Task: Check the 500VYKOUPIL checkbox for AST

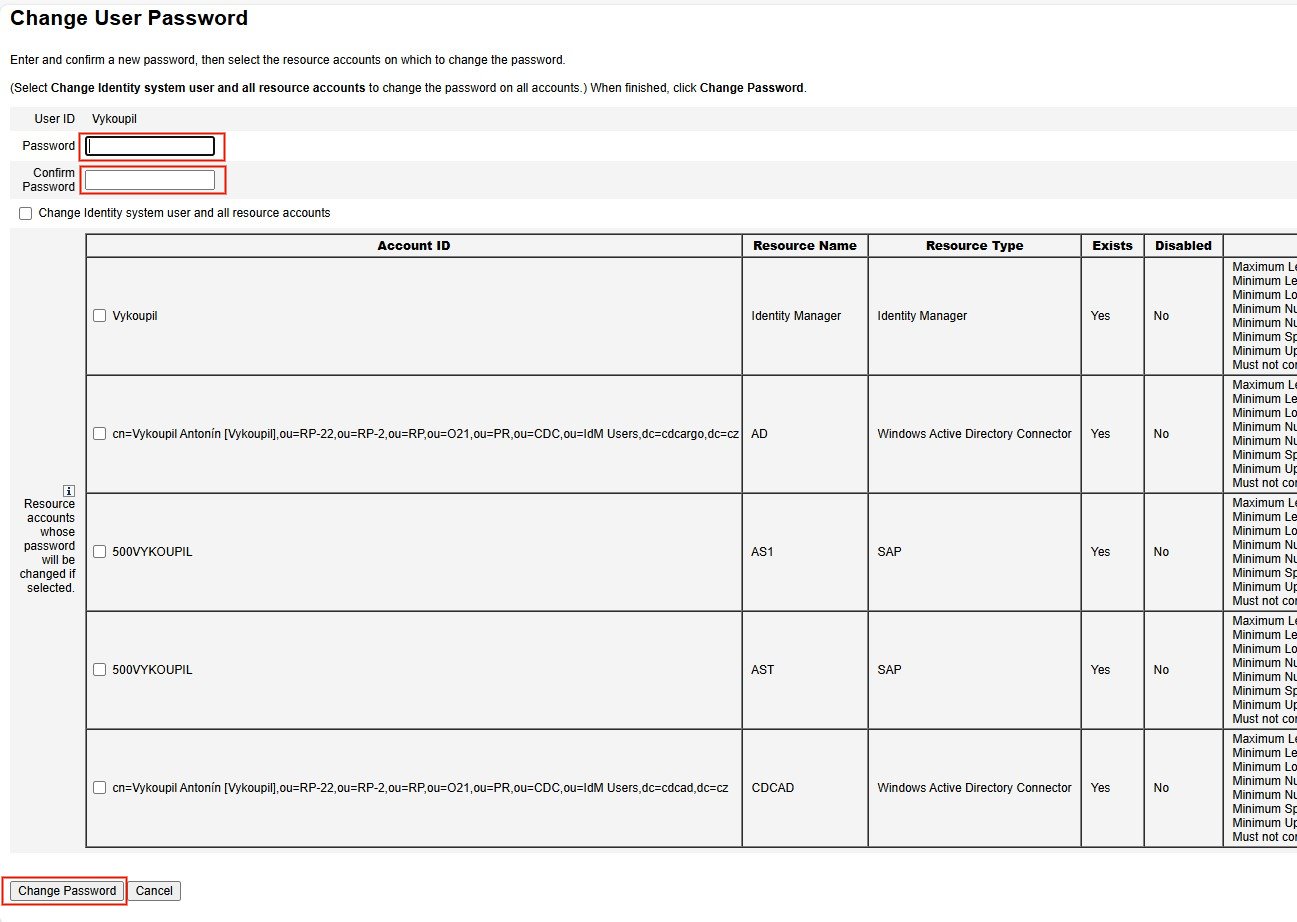Action: coord(99,670)
